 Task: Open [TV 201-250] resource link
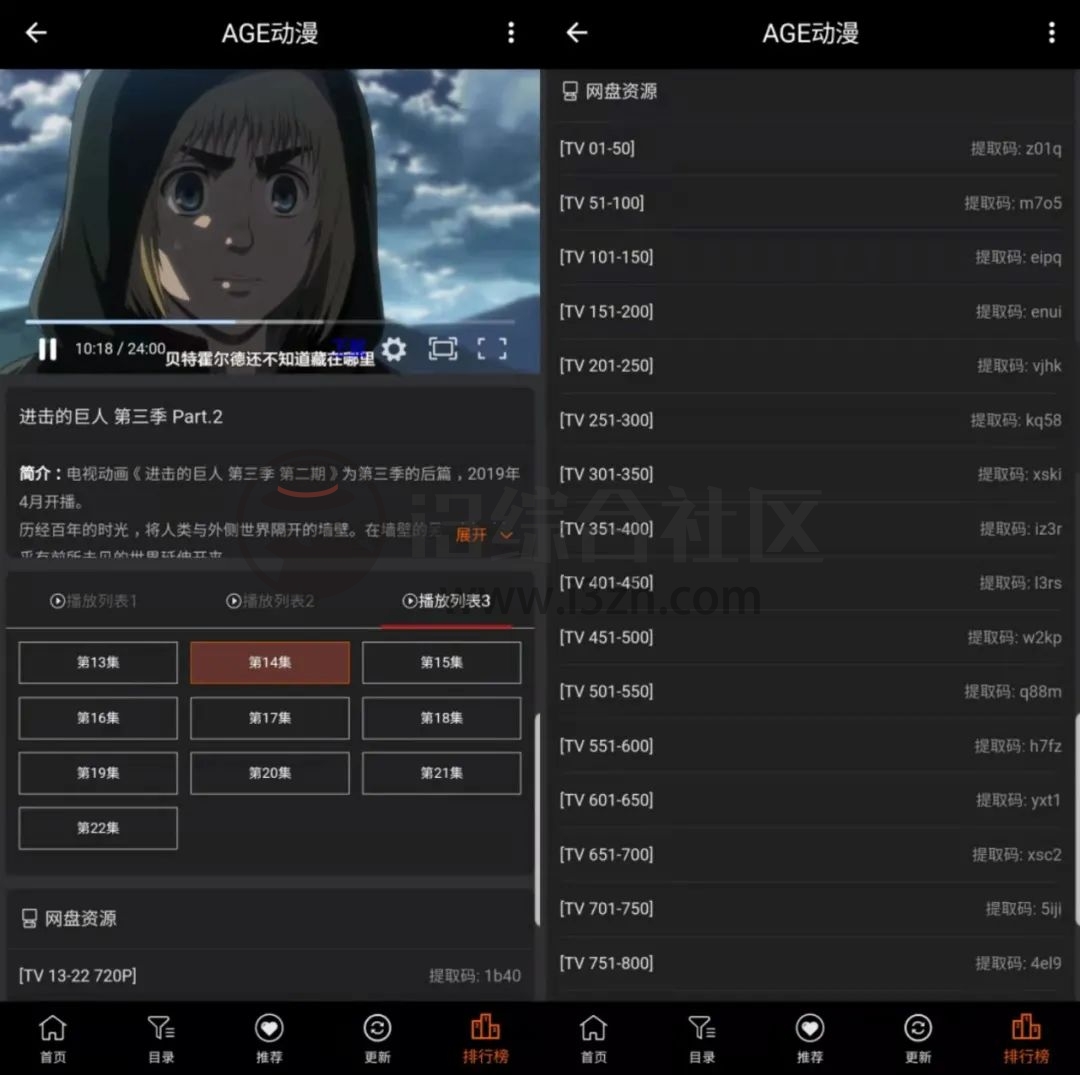point(606,366)
